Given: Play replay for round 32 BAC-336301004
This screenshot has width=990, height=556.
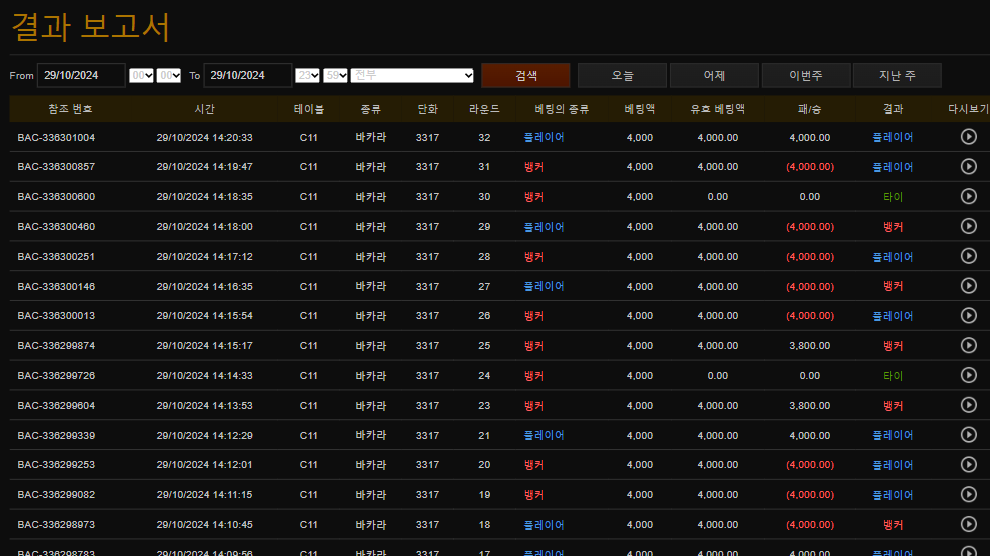Looking at the screenshot, I should point(968,137).
